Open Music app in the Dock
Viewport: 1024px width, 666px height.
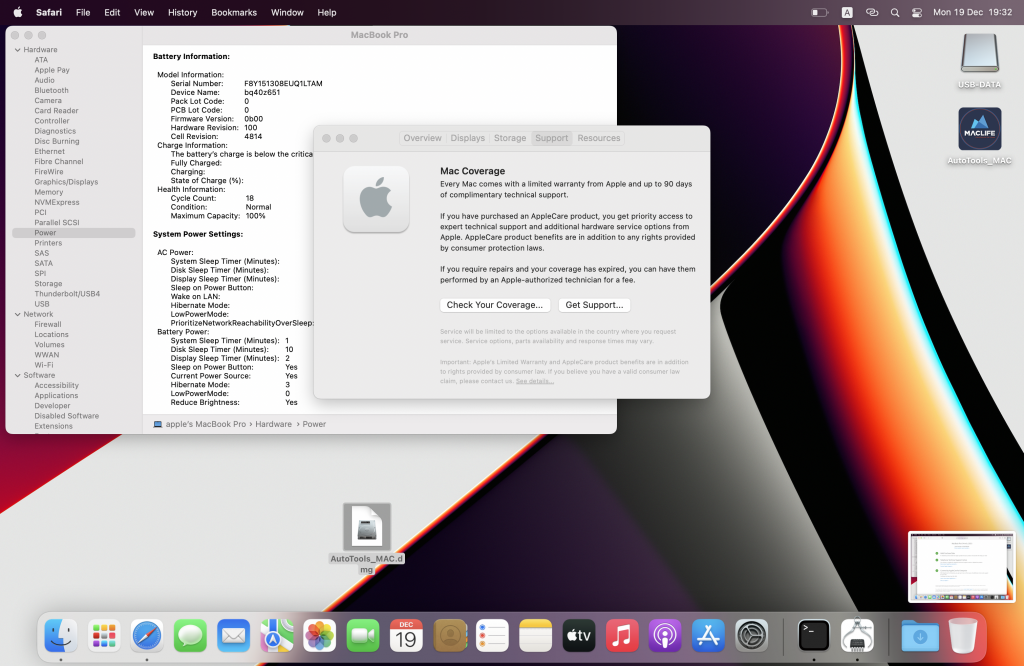tap(622, 635)
